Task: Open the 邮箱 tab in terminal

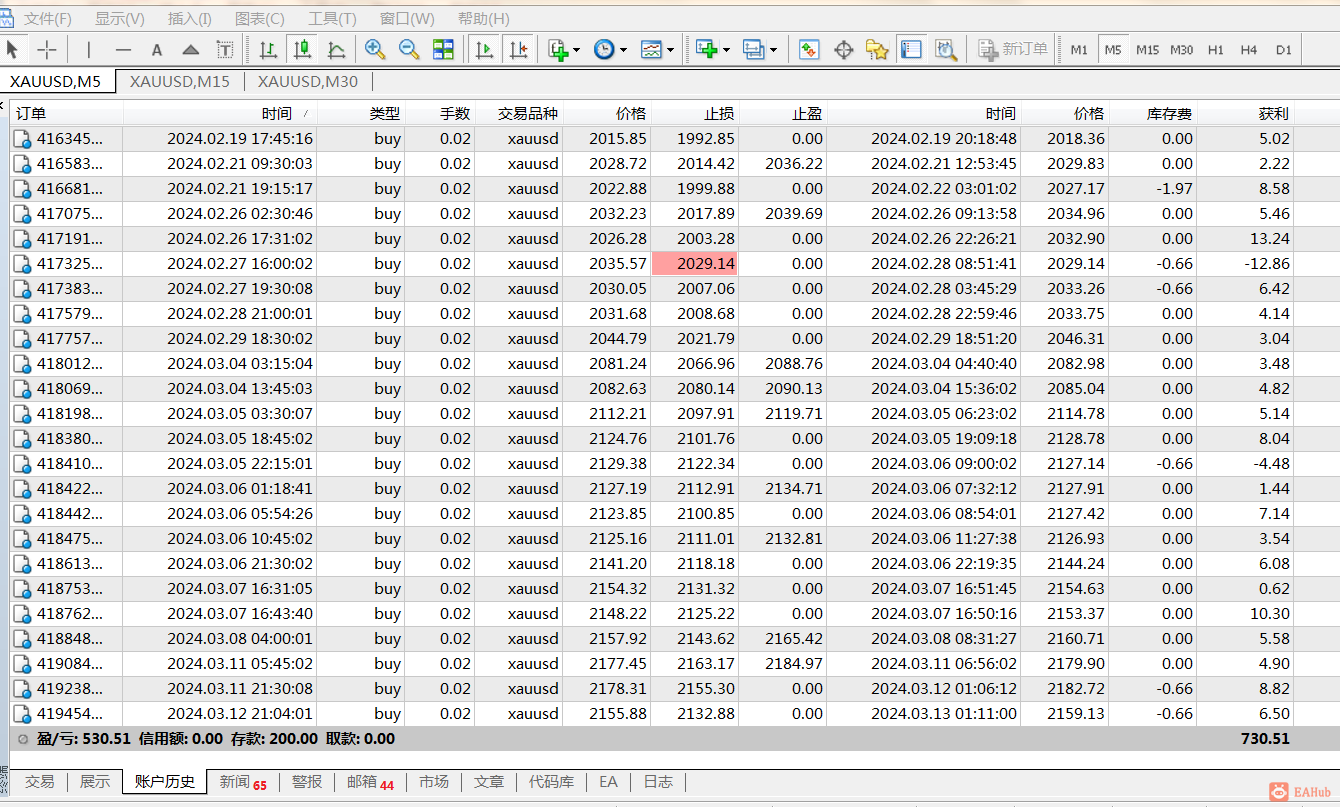Action: click(x=370, y=782)
